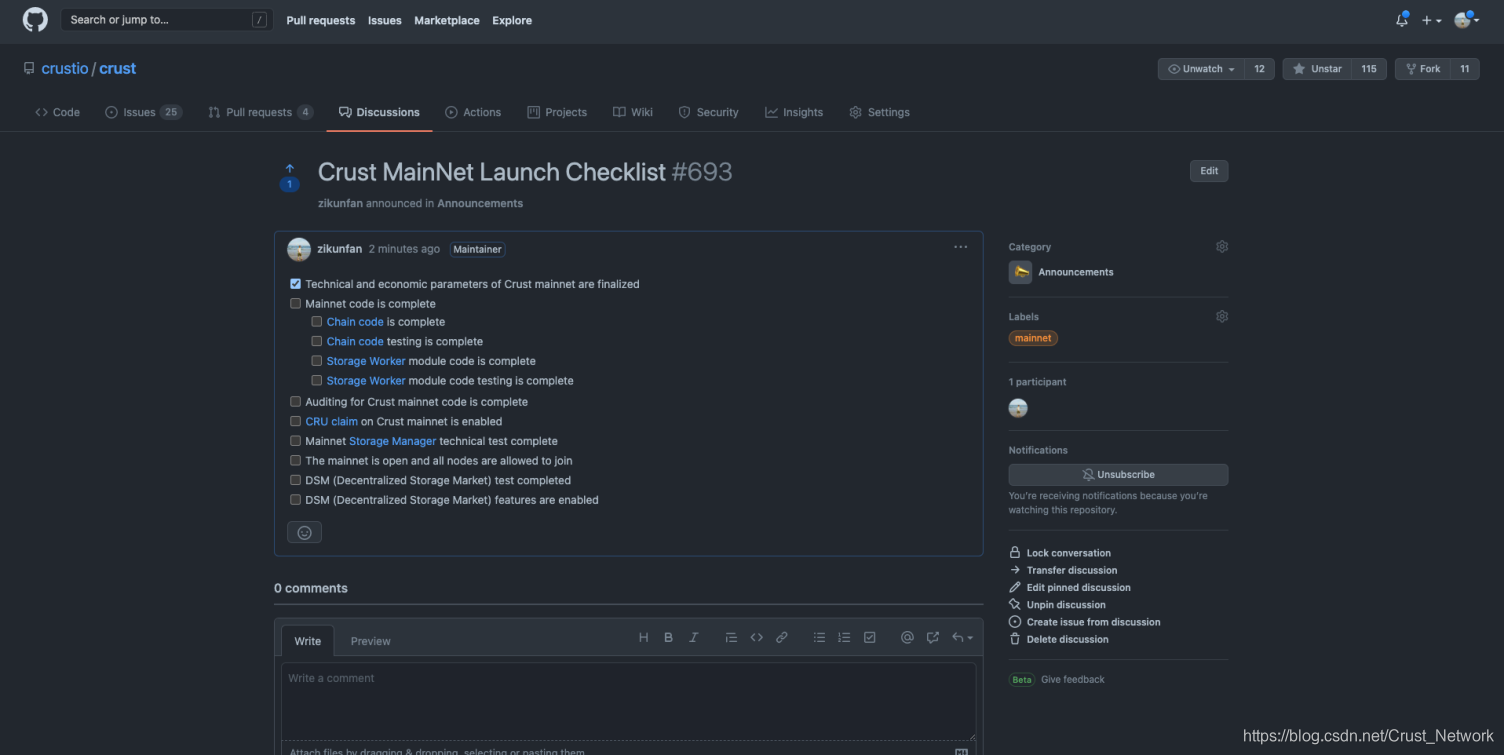Click Give feedback link

coord(1073,680)
